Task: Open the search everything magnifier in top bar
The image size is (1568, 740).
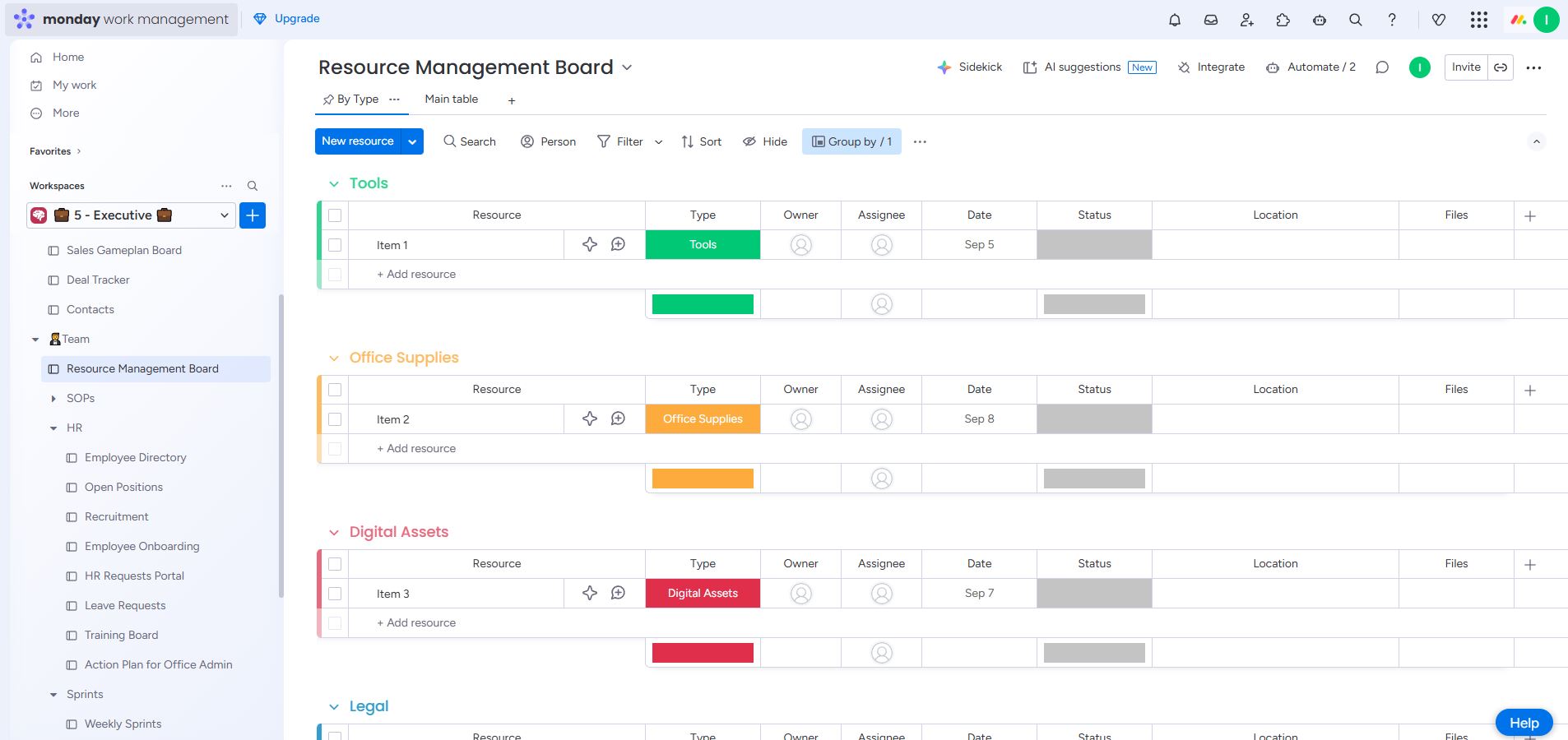Action: tap(1356, 20)
